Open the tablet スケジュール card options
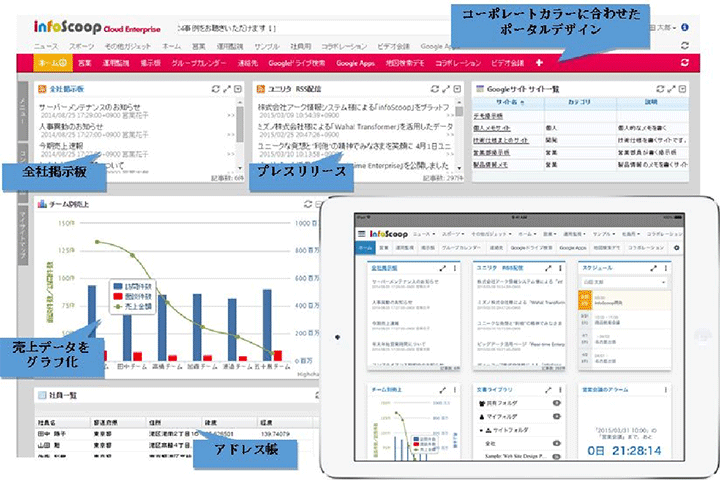The height and width of the screenshot is (480, 720). (666, 268)
